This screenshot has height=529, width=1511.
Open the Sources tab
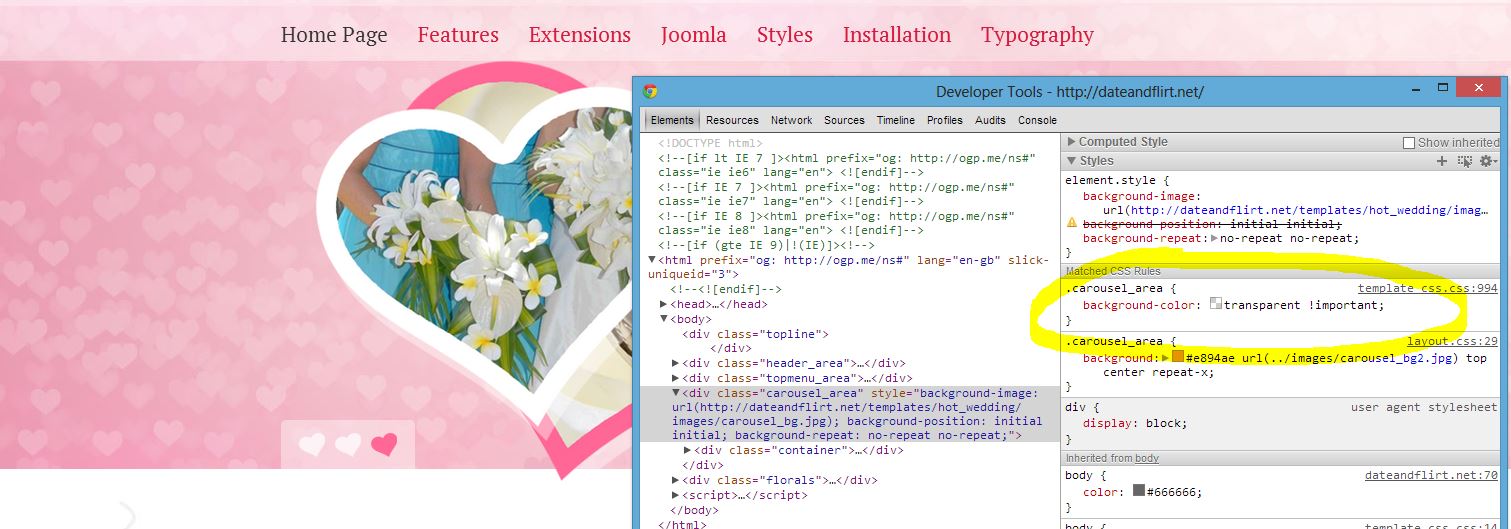tap(844, 120)
